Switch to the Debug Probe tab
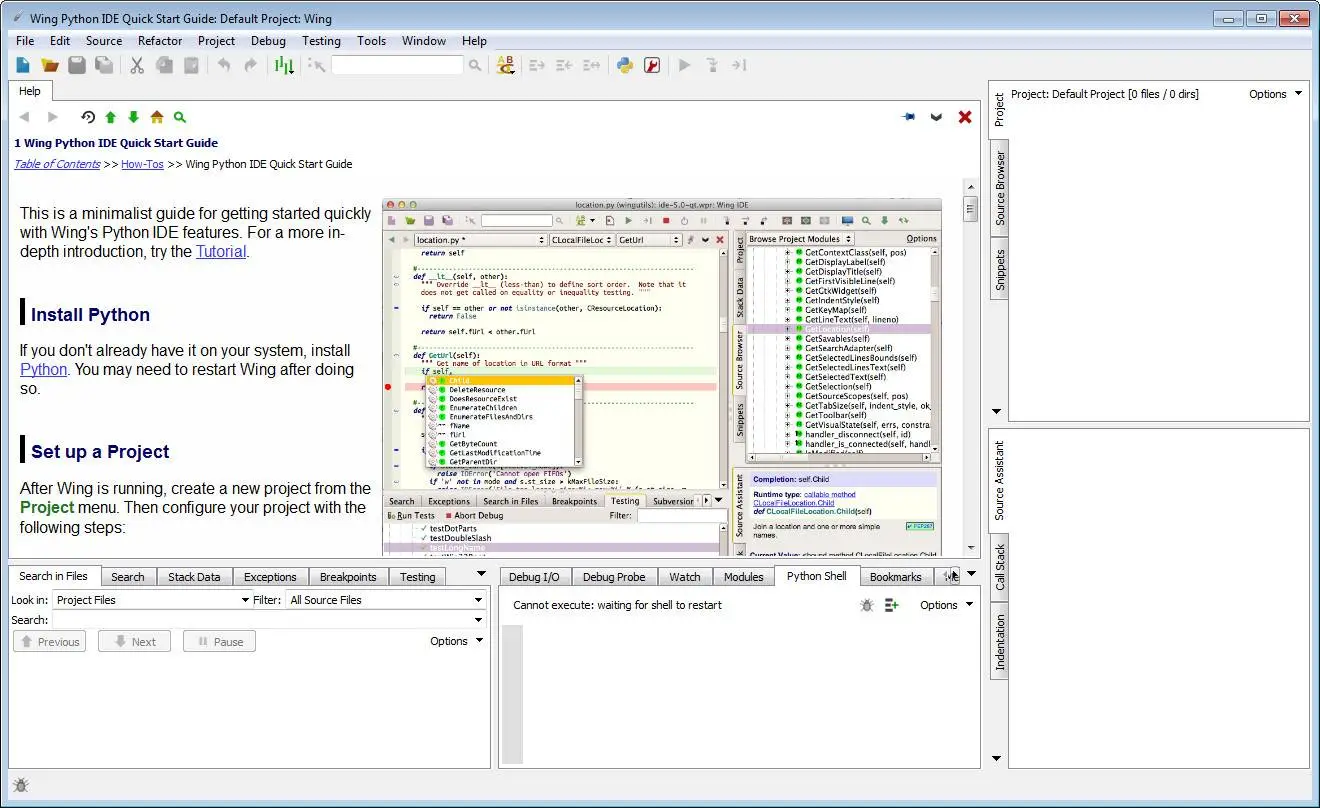Screen dimensions: 1320x808 (614, 577)
